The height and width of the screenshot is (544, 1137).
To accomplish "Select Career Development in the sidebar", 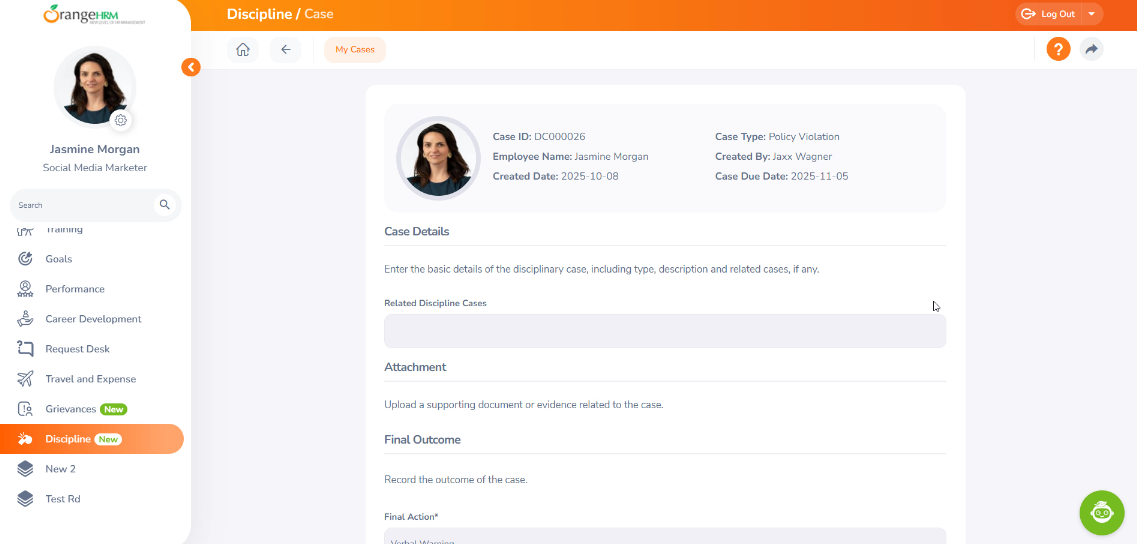I will (93, 319).
